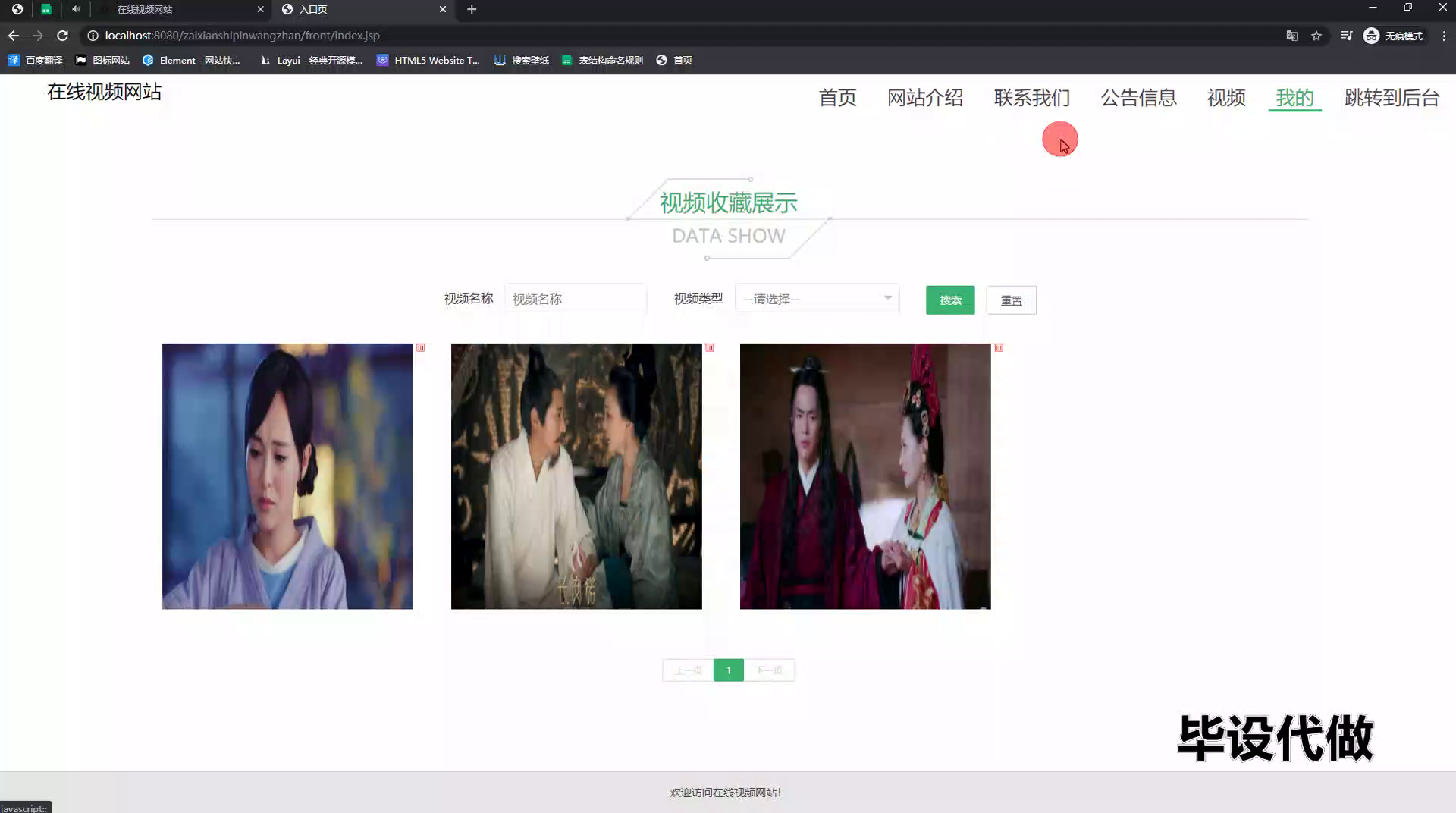This screenshot has width=1456, height=813.
Task: Open second video thumbnail with man in white
Action: click(576, 476)
